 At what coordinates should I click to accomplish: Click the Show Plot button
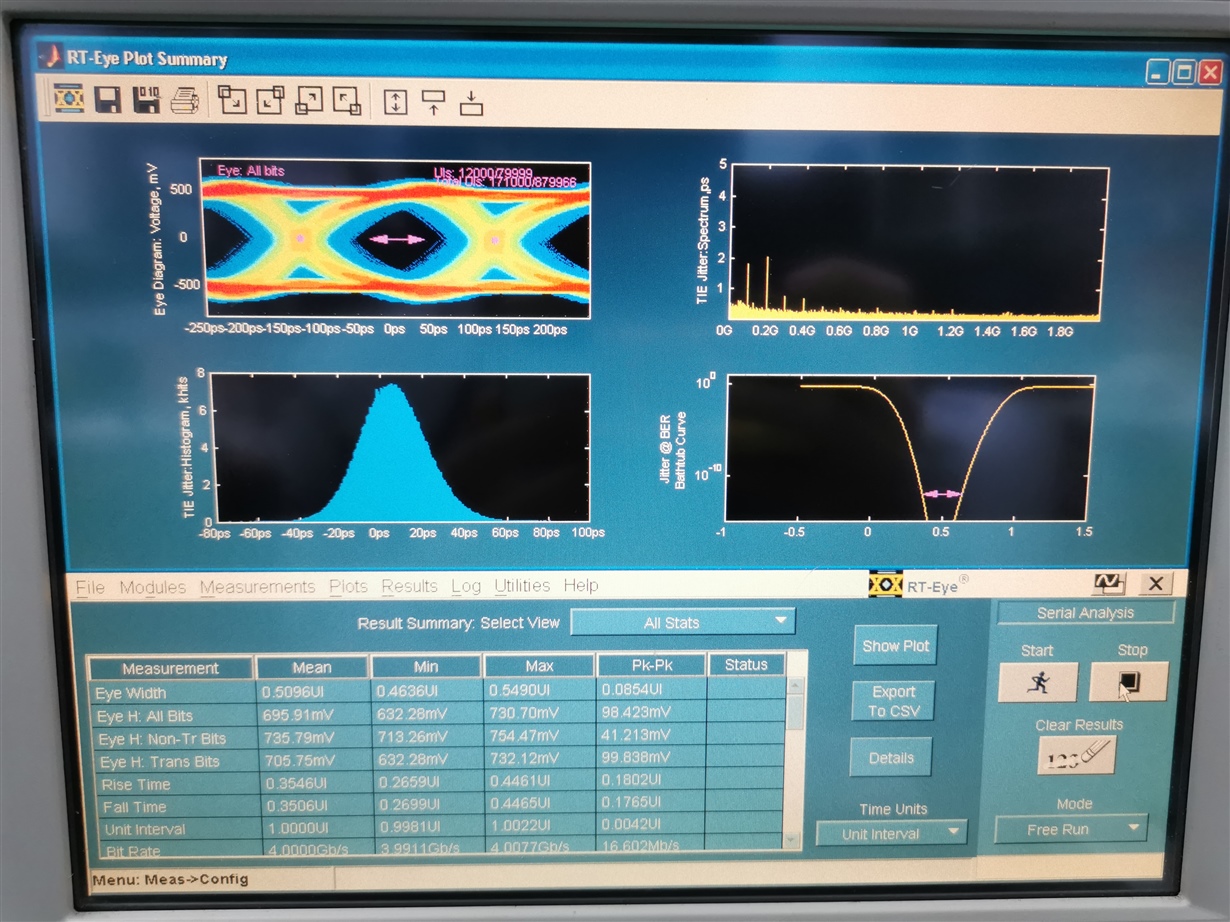(895, 646)
